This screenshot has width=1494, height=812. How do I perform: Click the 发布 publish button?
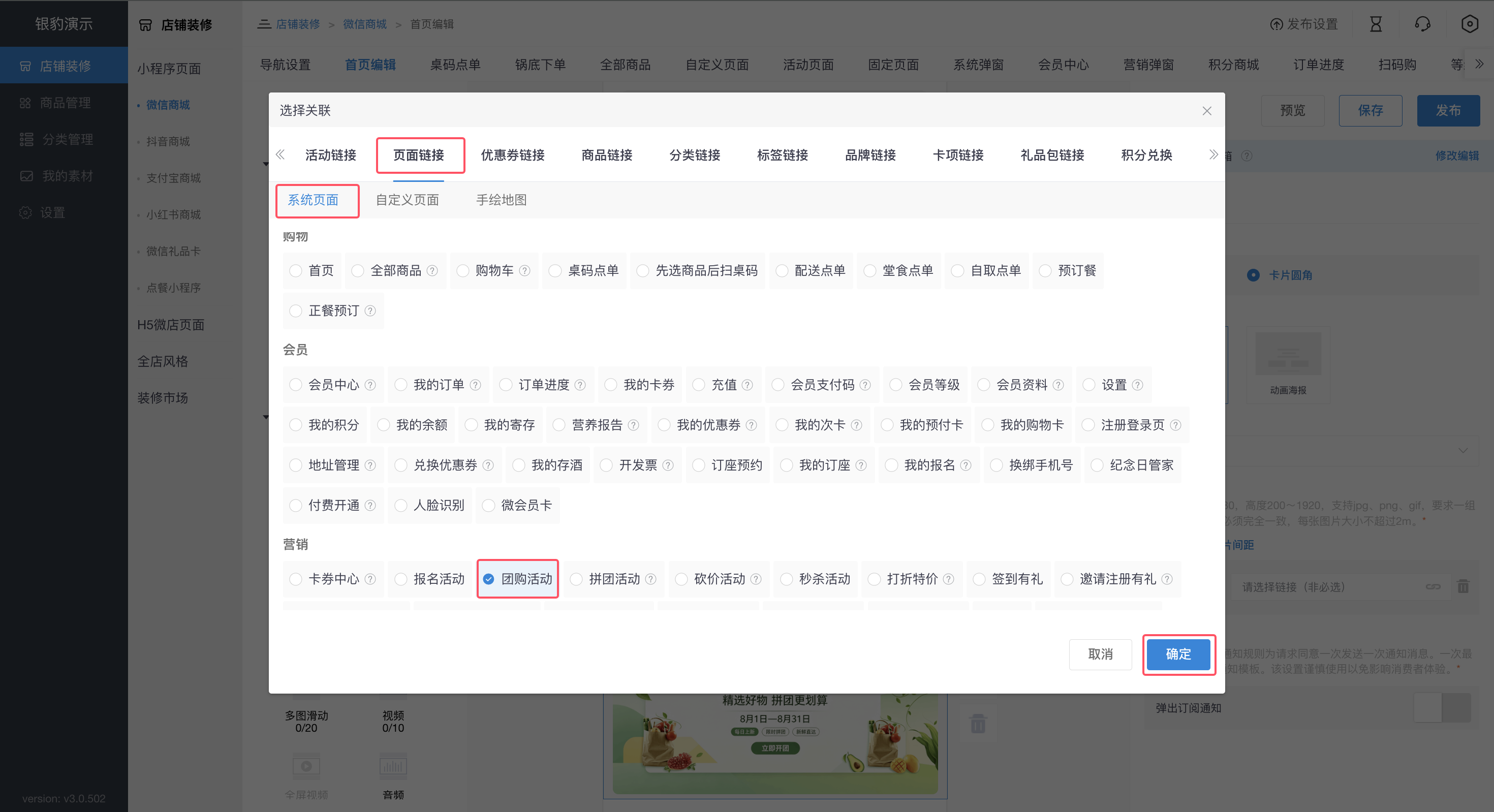pos(1448,110)
